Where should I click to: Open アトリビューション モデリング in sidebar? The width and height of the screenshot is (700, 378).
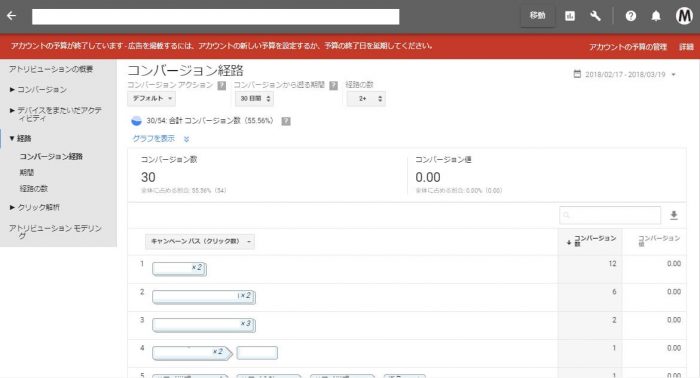click(55, 232)
